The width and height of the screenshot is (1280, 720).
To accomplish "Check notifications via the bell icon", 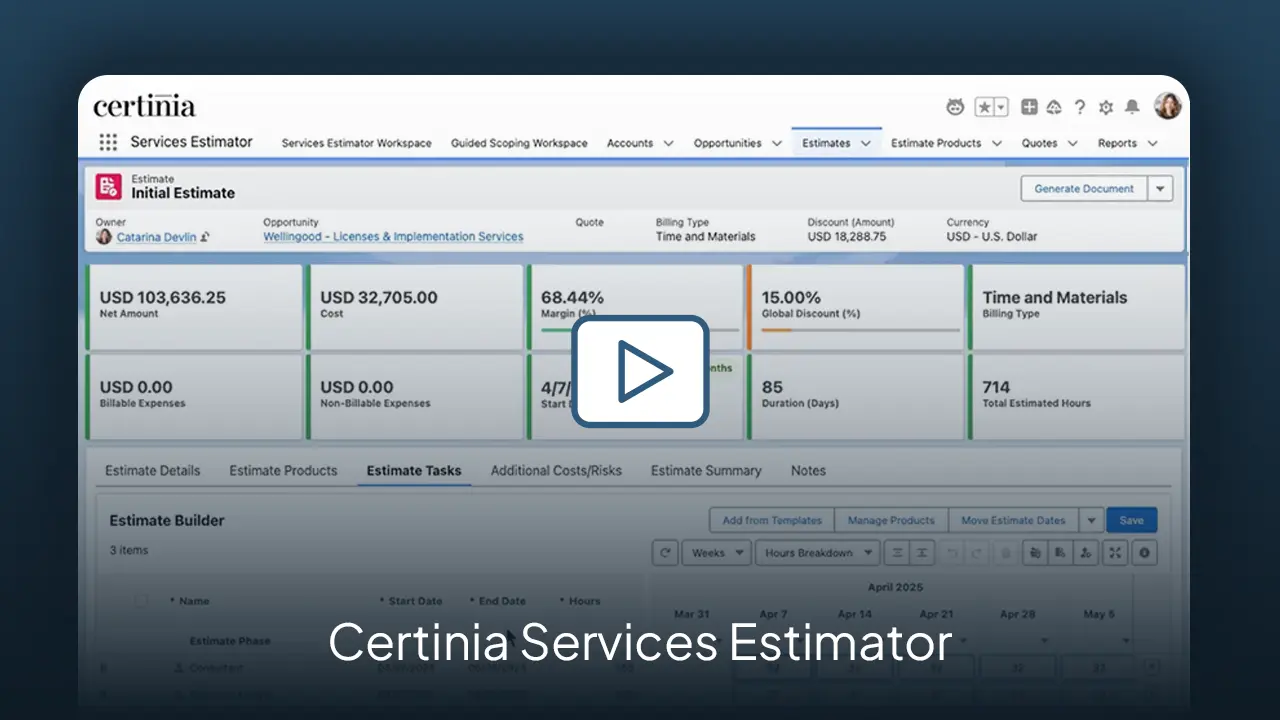I will point(1131,107).
